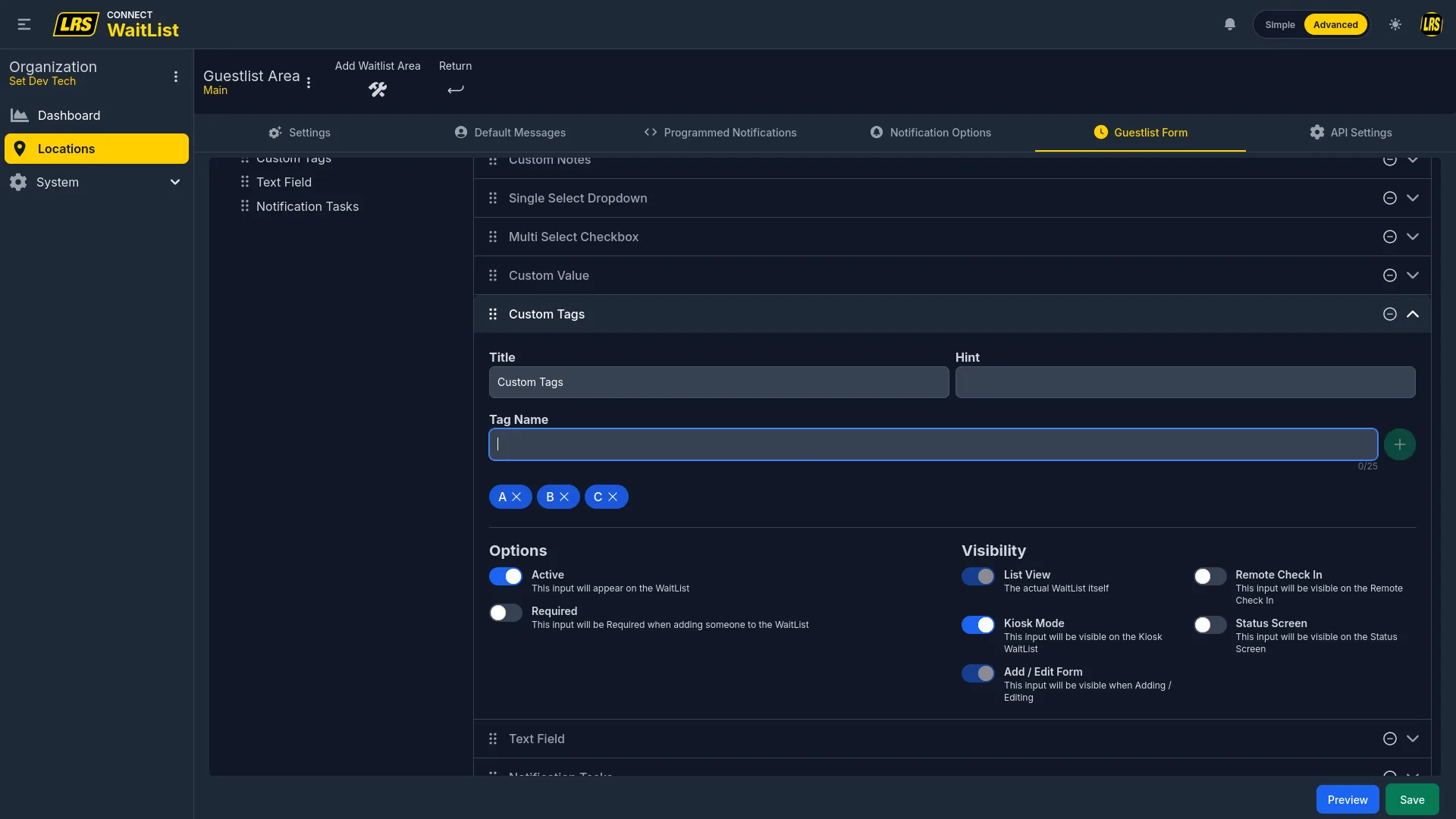Remove the Custom Value field

pyautogui.click(x=1389, y=275)
